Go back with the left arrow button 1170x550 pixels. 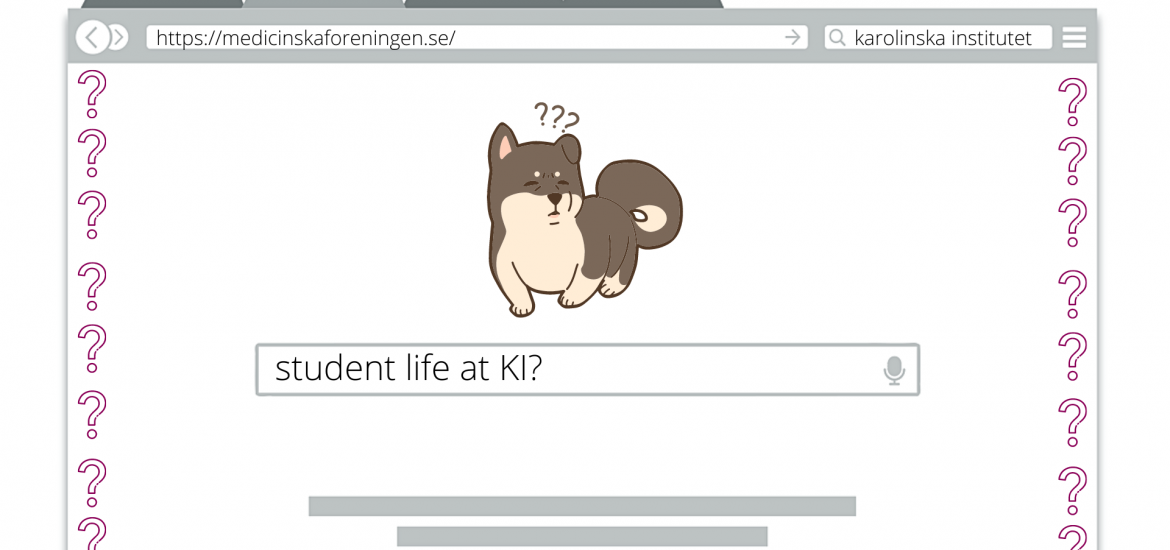[x=92, y=37]
